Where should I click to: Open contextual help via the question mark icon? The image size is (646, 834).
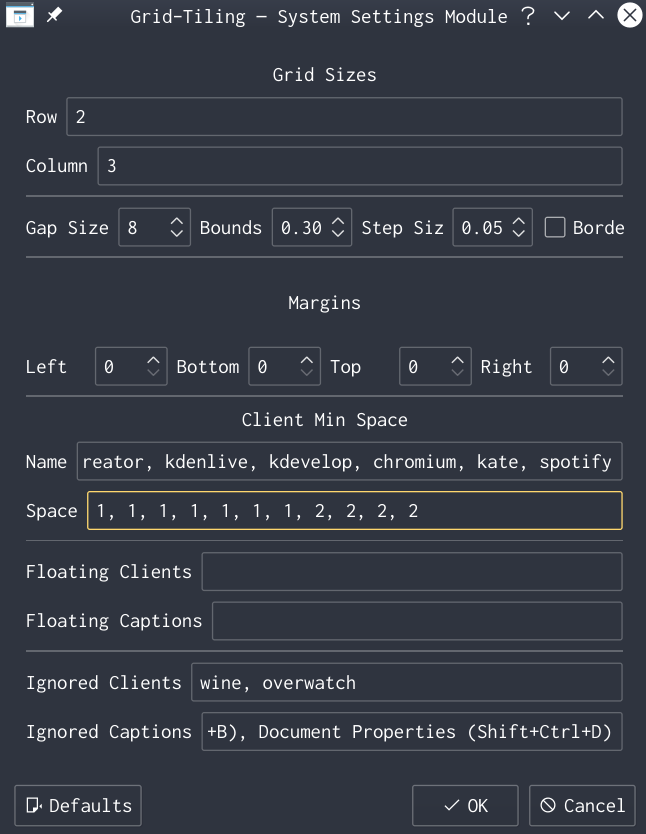click(527, 16)
